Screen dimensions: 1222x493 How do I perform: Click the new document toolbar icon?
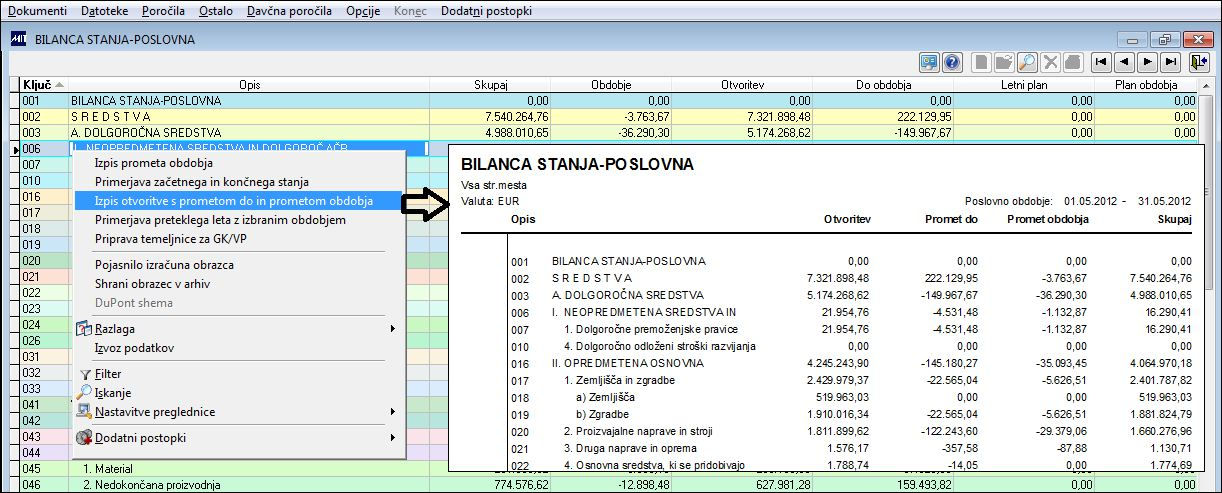983,62
